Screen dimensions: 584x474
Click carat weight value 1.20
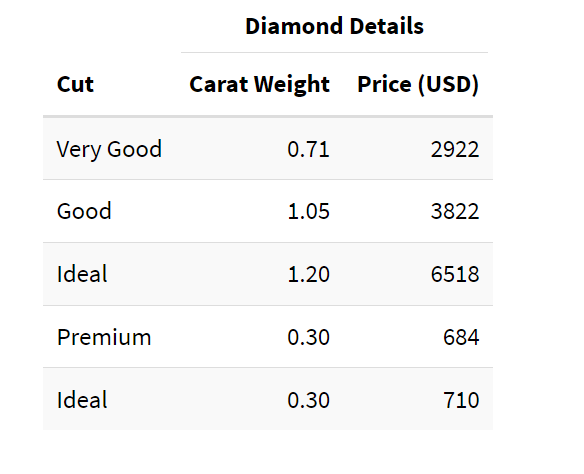308,274
